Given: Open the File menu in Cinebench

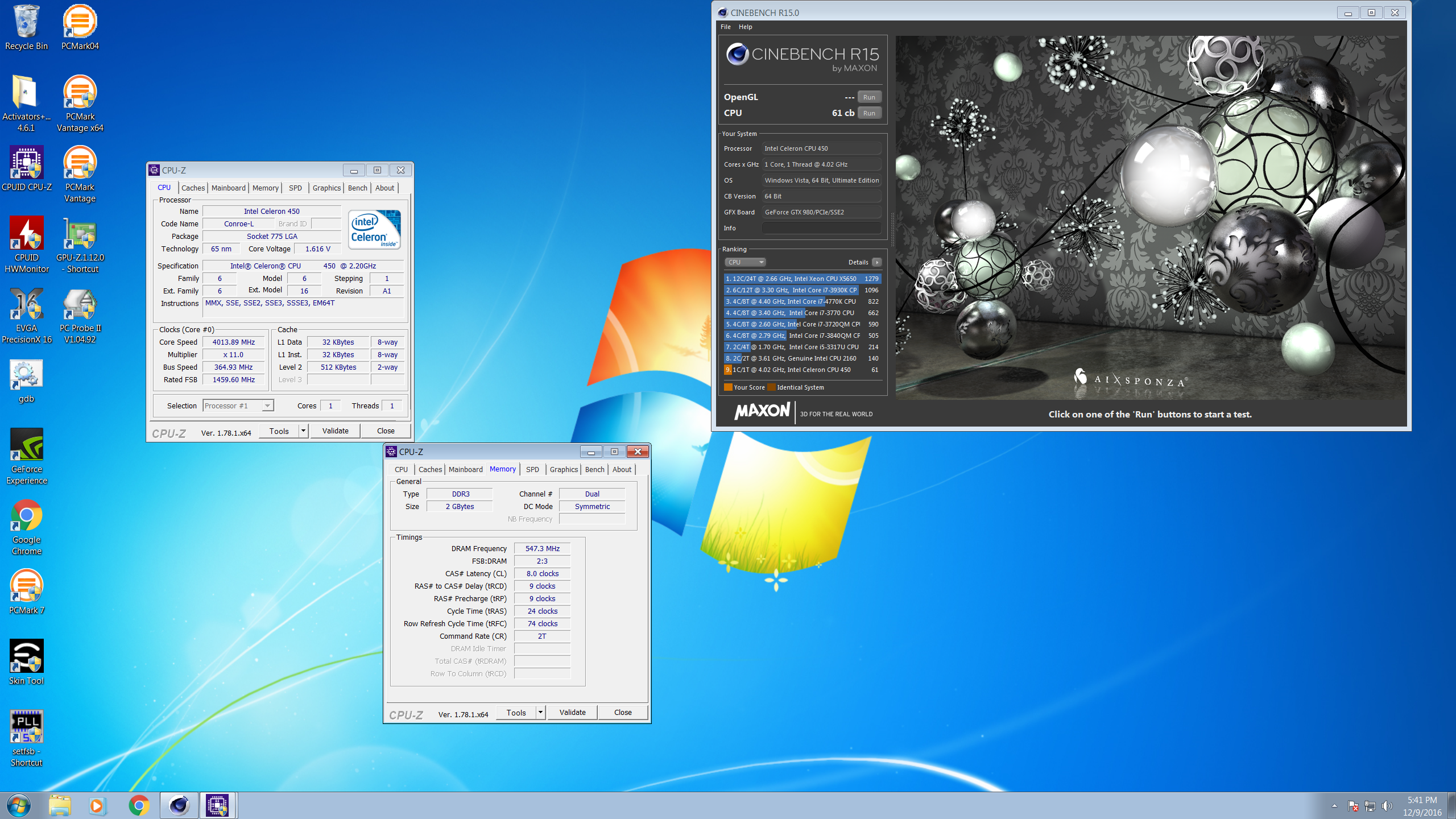Looking at the screenshot, I should [726, 27].
